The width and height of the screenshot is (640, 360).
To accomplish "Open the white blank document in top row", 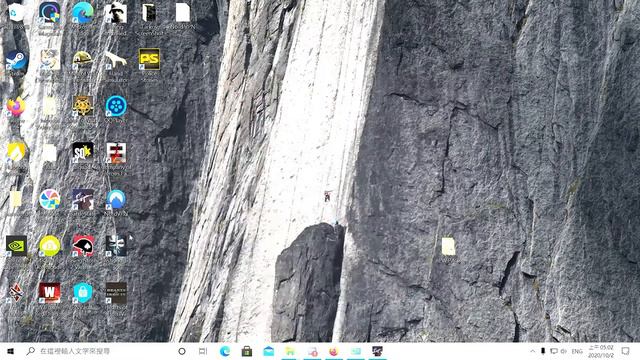I will coord(182,13).
